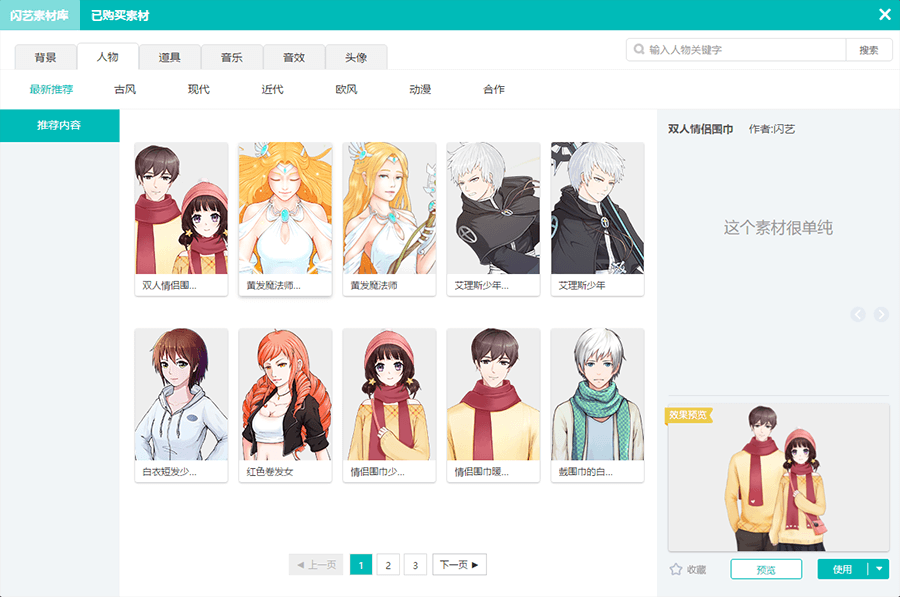Image resolution: width=900 pixels, height=597 pixels.
Task: Select page 1 button
Action: [x=361, y=564]
